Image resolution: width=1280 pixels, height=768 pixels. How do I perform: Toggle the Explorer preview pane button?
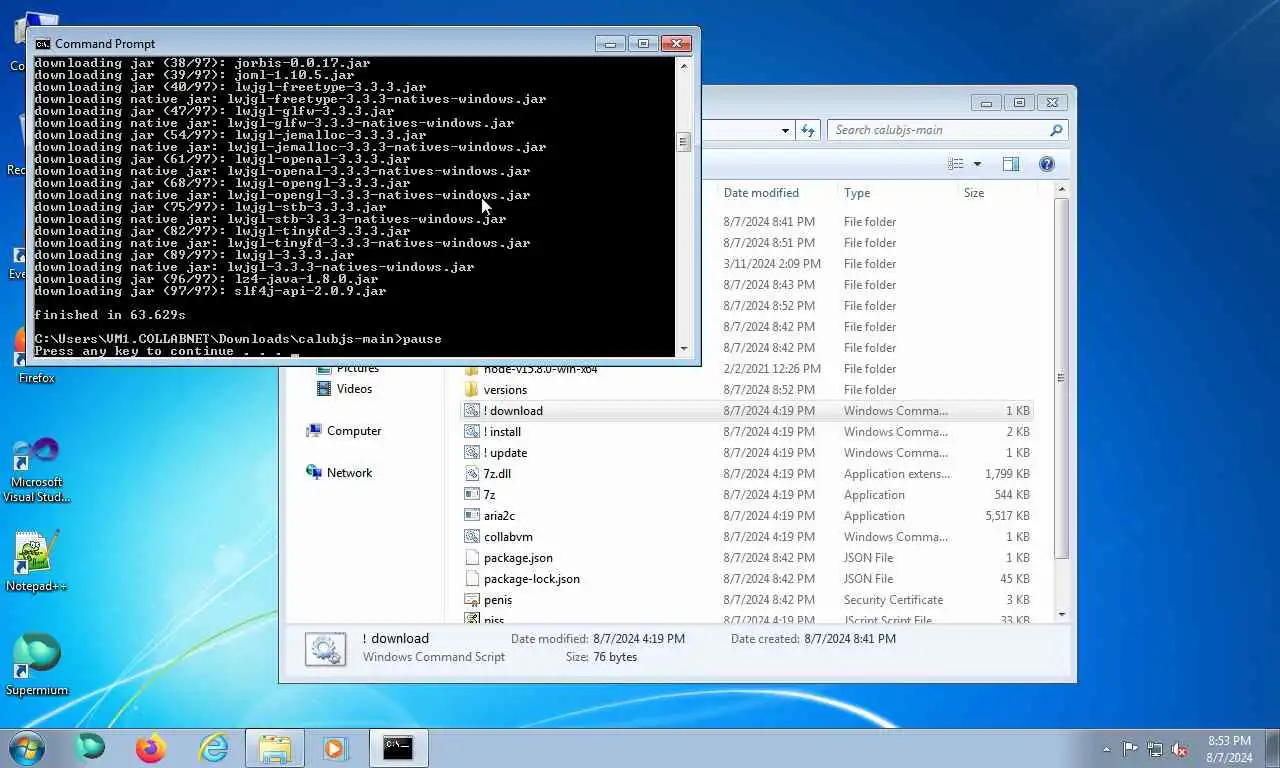tap(1010, 164)
